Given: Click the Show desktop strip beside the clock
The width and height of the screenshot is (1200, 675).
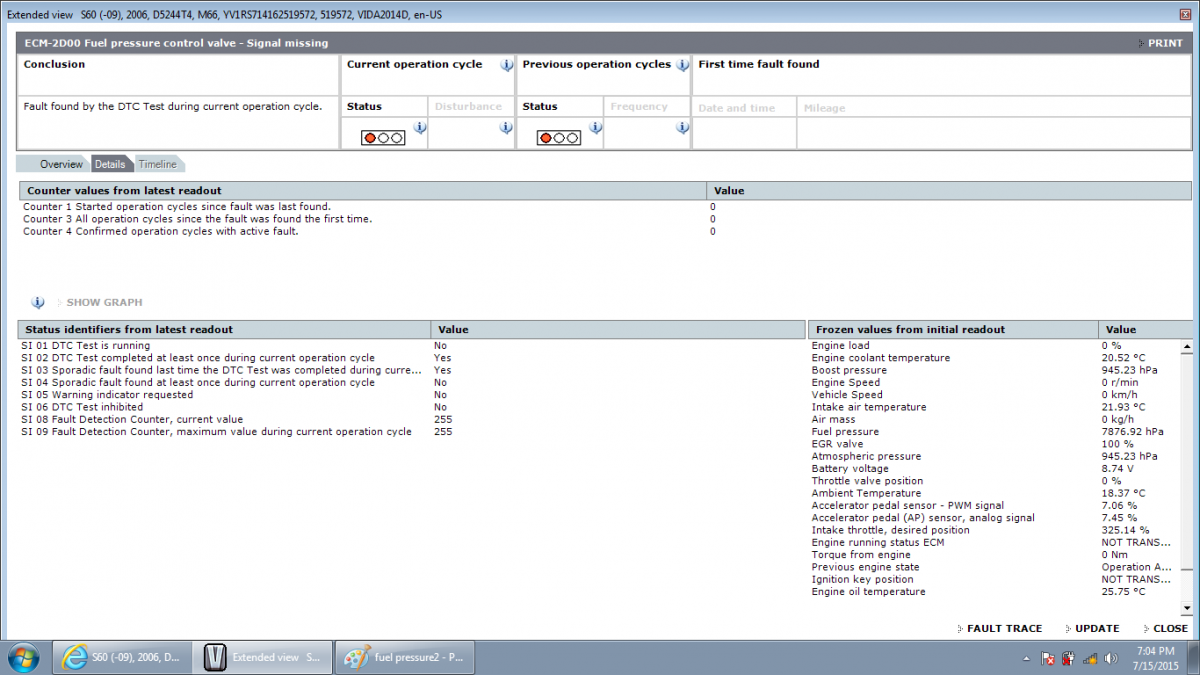Looking at the screenshot, I should click(x=1193, y=658).
